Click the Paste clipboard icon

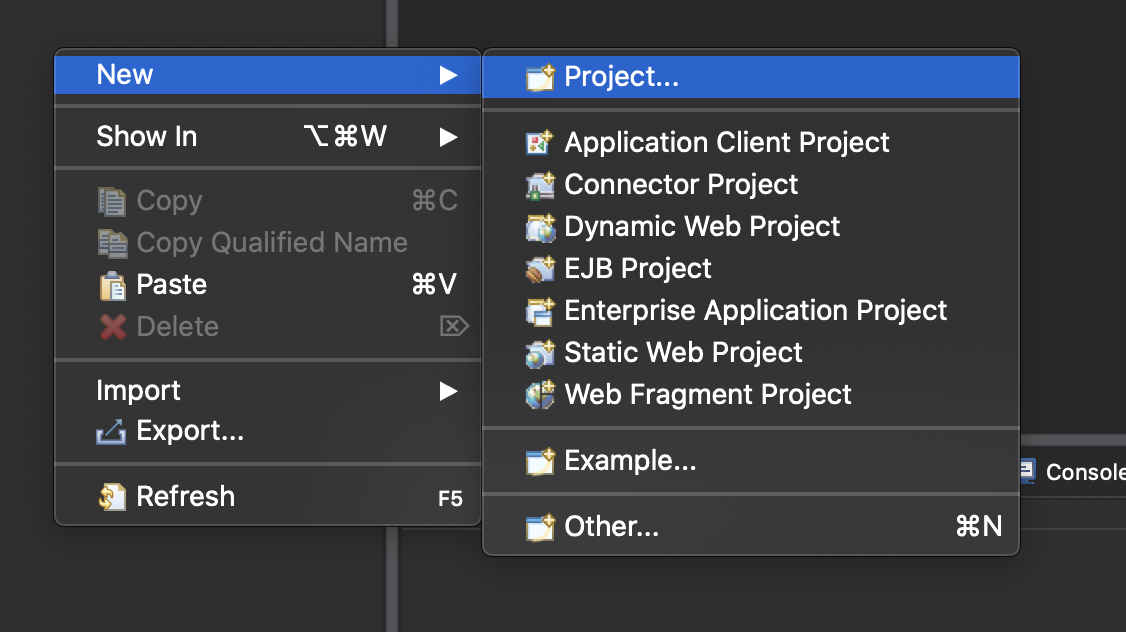[x=113, y=285]
